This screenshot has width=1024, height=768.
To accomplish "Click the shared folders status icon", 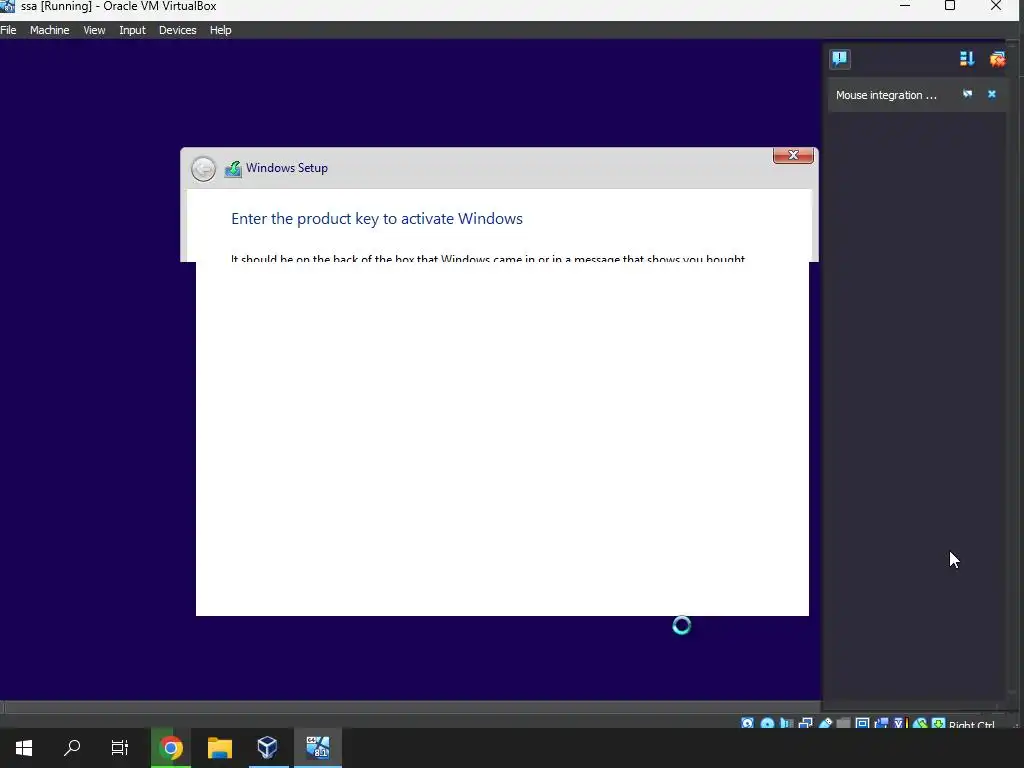I will pos(844,724).
